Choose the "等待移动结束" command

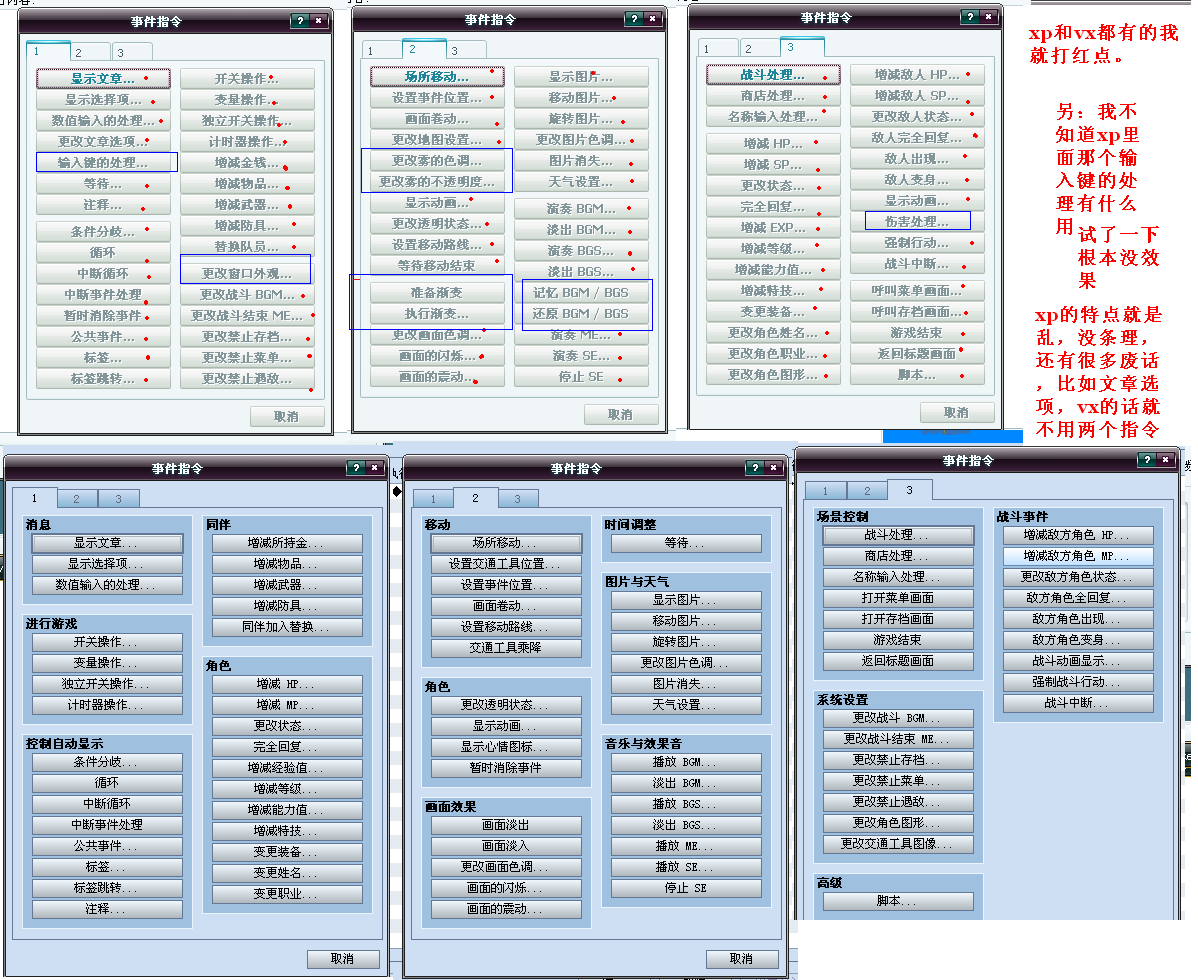(437, 266)
